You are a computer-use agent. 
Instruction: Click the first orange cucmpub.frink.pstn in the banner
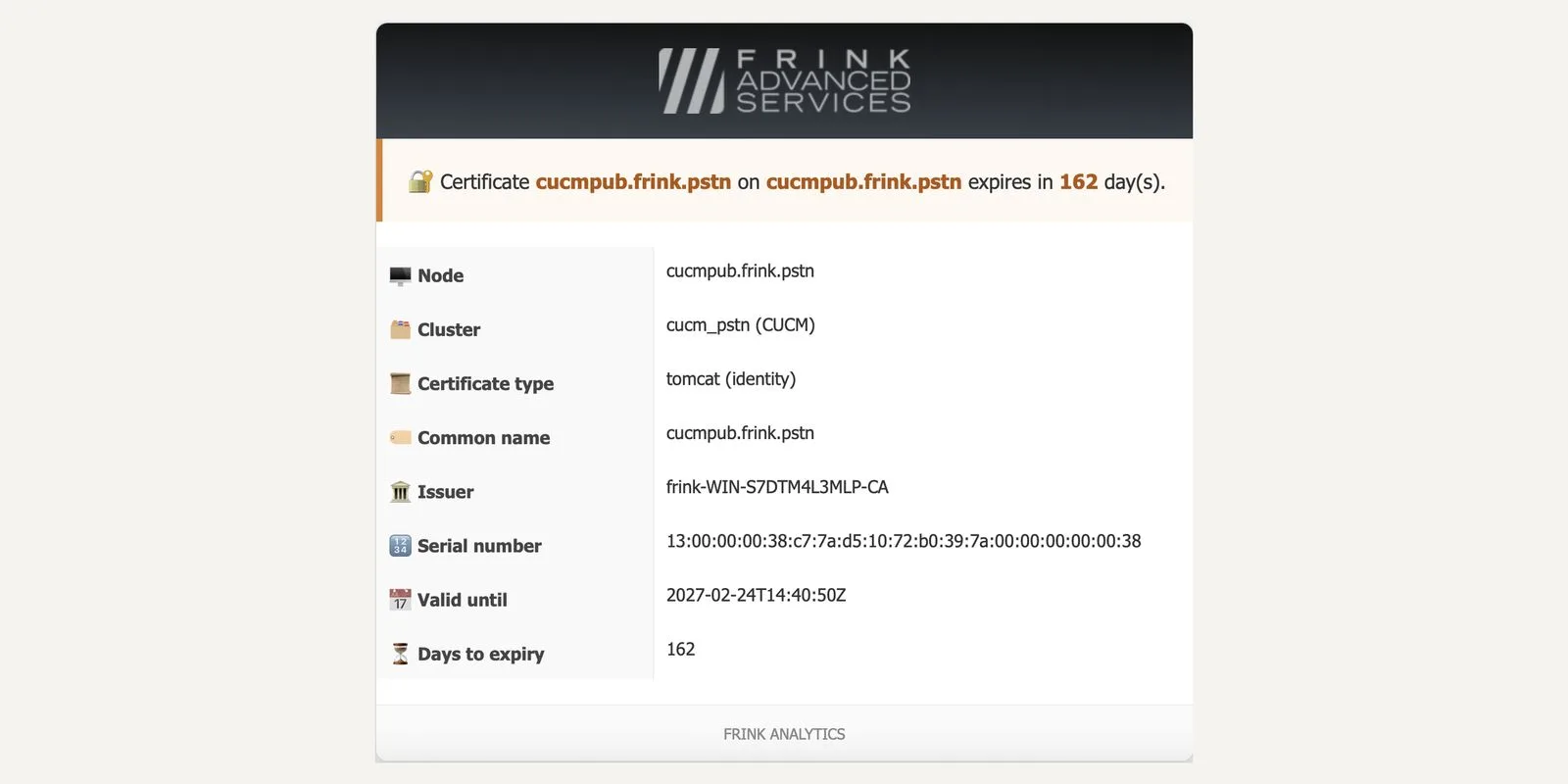click(x=633, y=182)
